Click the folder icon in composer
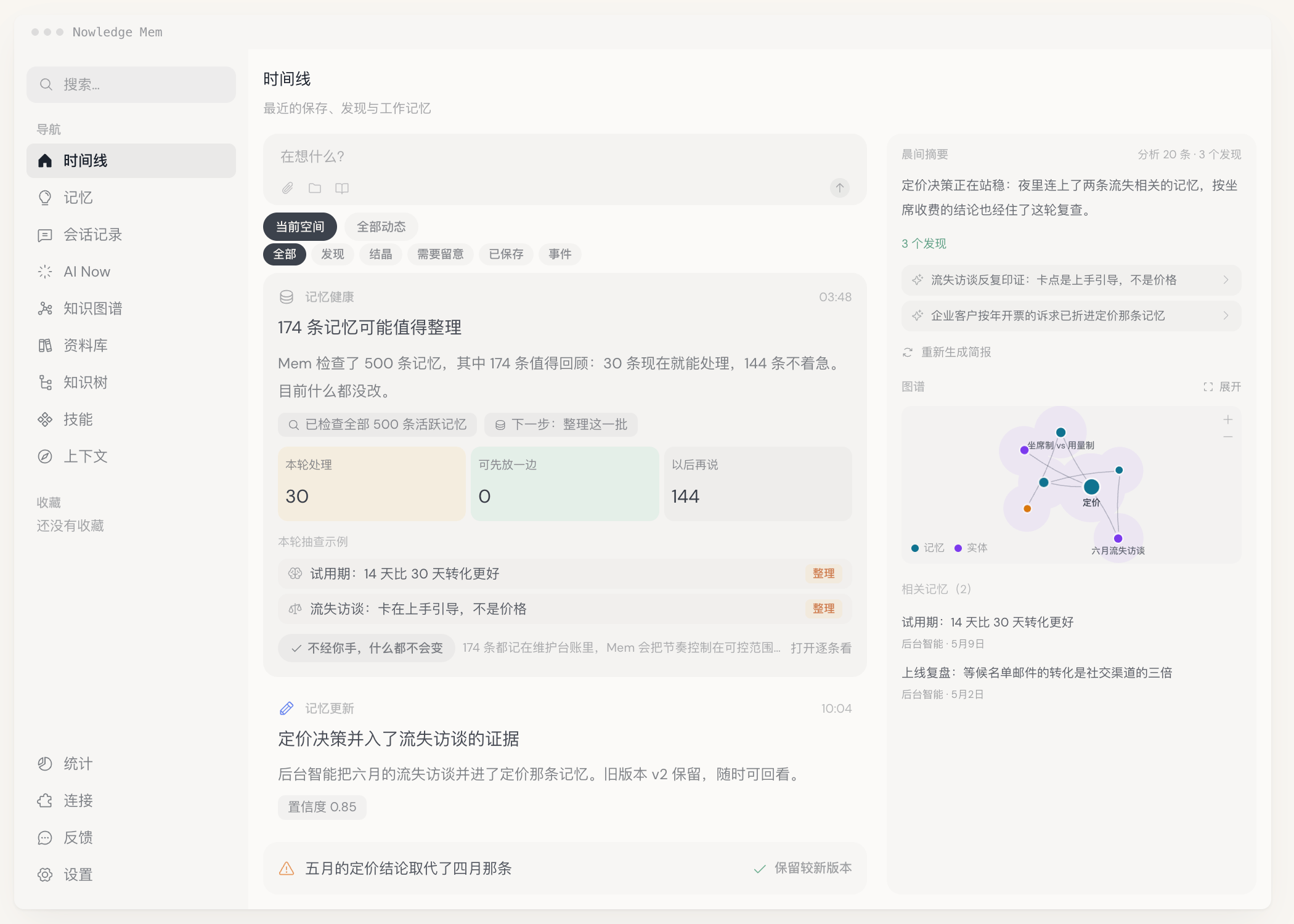The height and width of the screenshot is (924, 1294). pyautogui.click(x=315, y=188)
